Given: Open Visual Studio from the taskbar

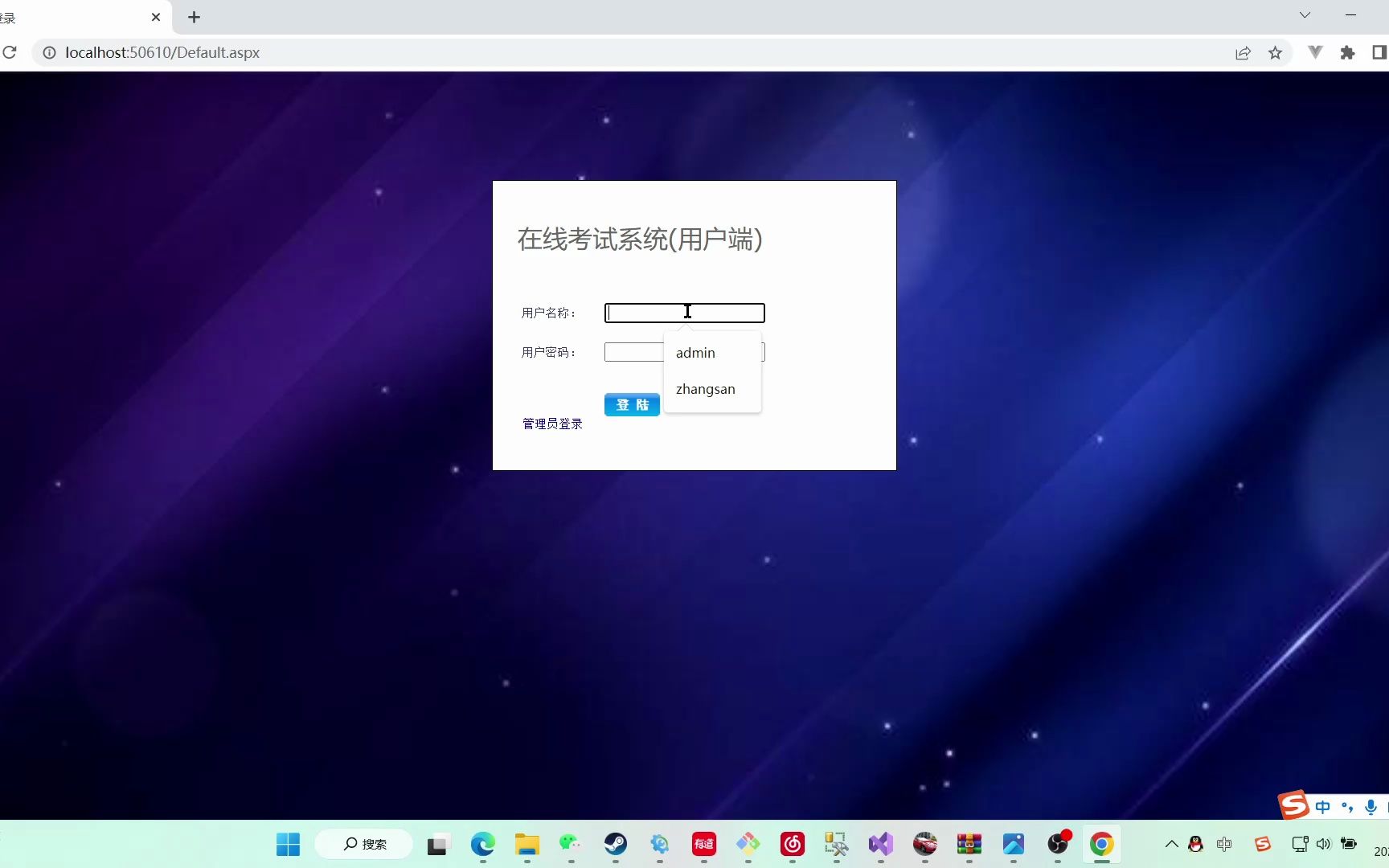Looking at the screenshot, I should tap(880, 845).
